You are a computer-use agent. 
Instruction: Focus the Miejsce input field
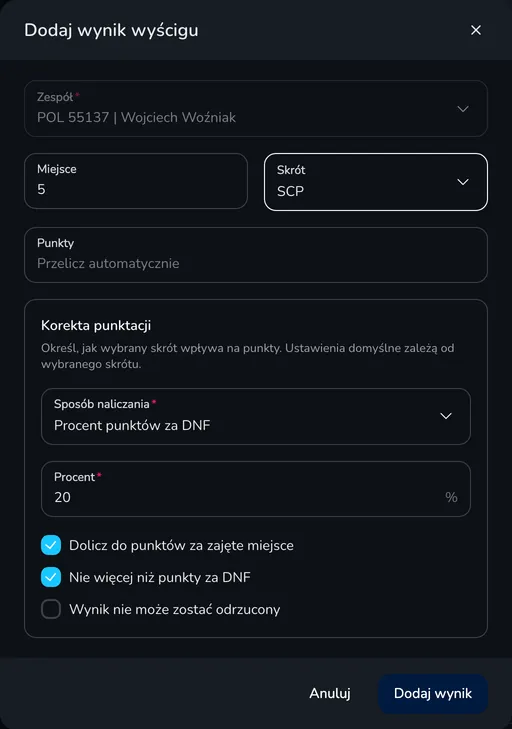point(136,181)
